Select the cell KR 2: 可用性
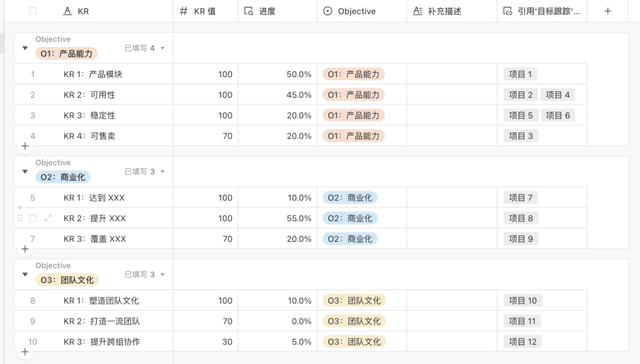640x364 pixels. point(89,95)
